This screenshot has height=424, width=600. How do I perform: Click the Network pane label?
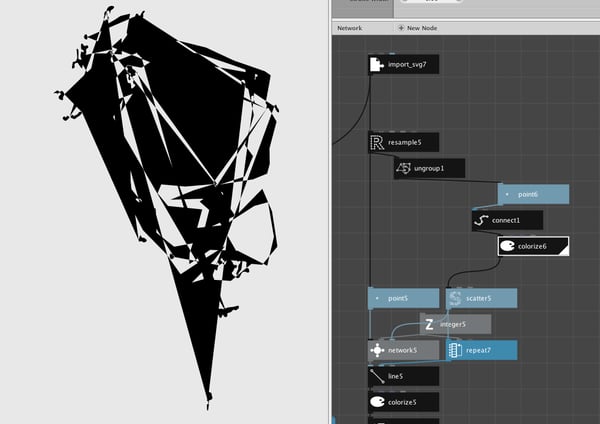349,28
